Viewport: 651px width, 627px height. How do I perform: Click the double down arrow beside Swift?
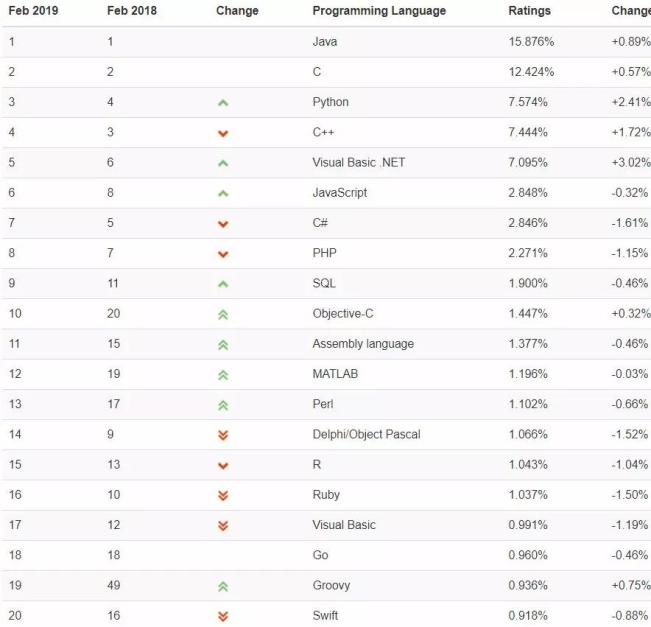[x=223, y=616]
